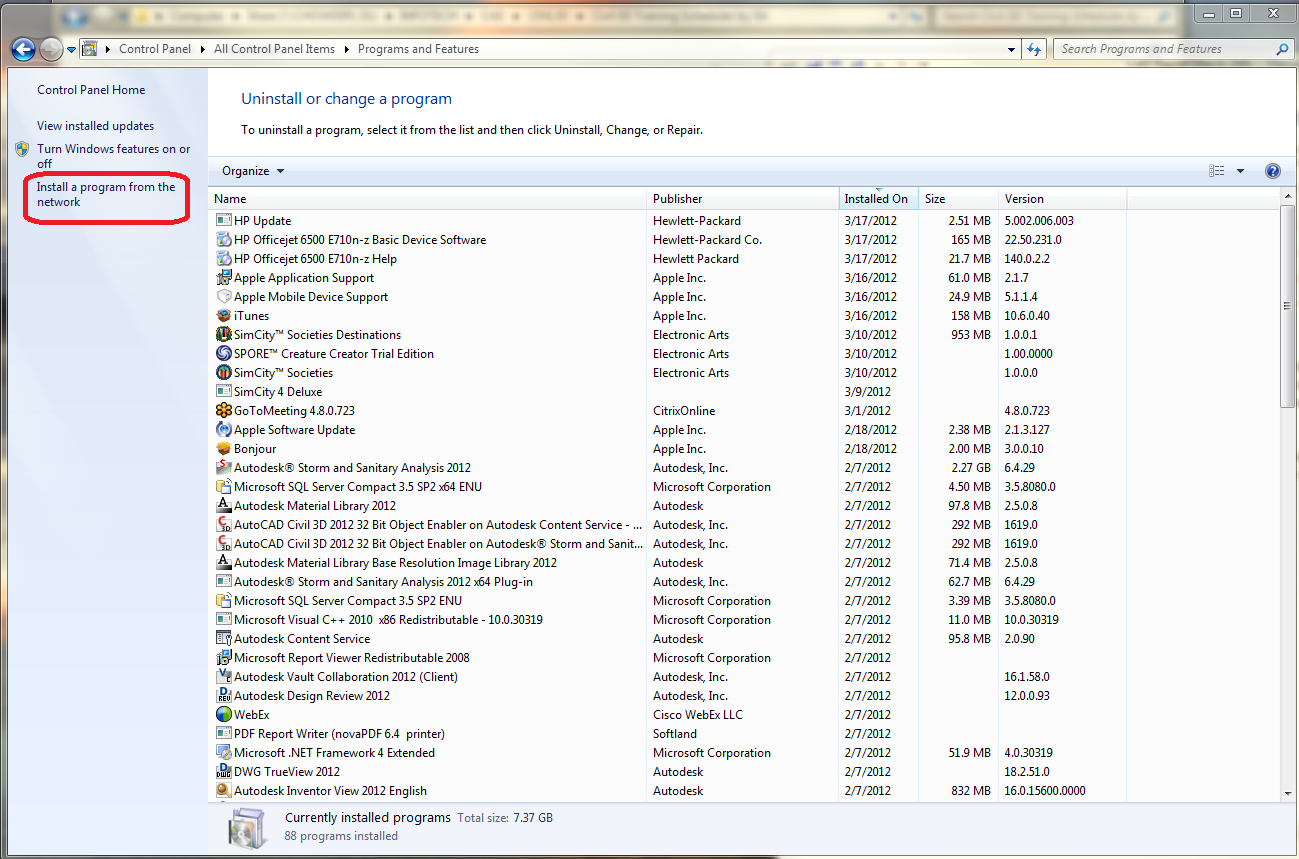Open the change-view dropdown arrow

click(x=1240, y=170)
